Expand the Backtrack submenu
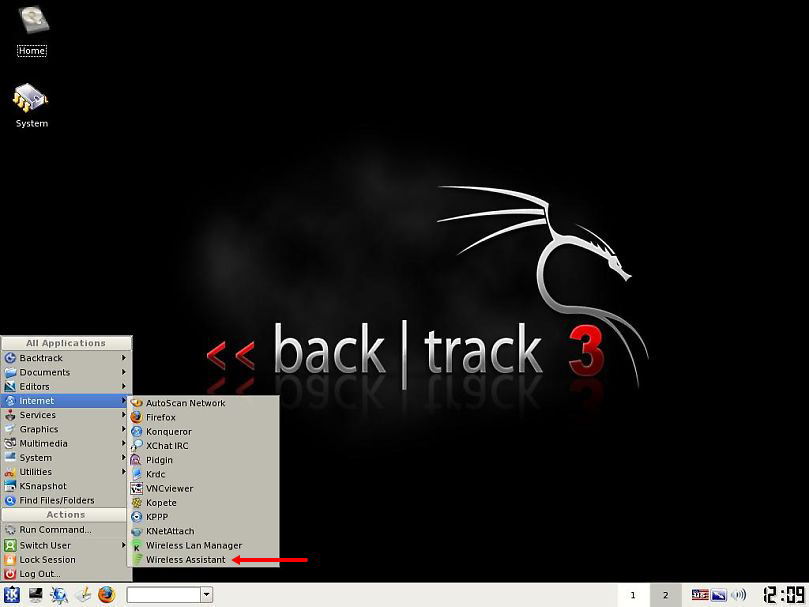The width and height of the screenshot is (809, 607). (65, 358)
